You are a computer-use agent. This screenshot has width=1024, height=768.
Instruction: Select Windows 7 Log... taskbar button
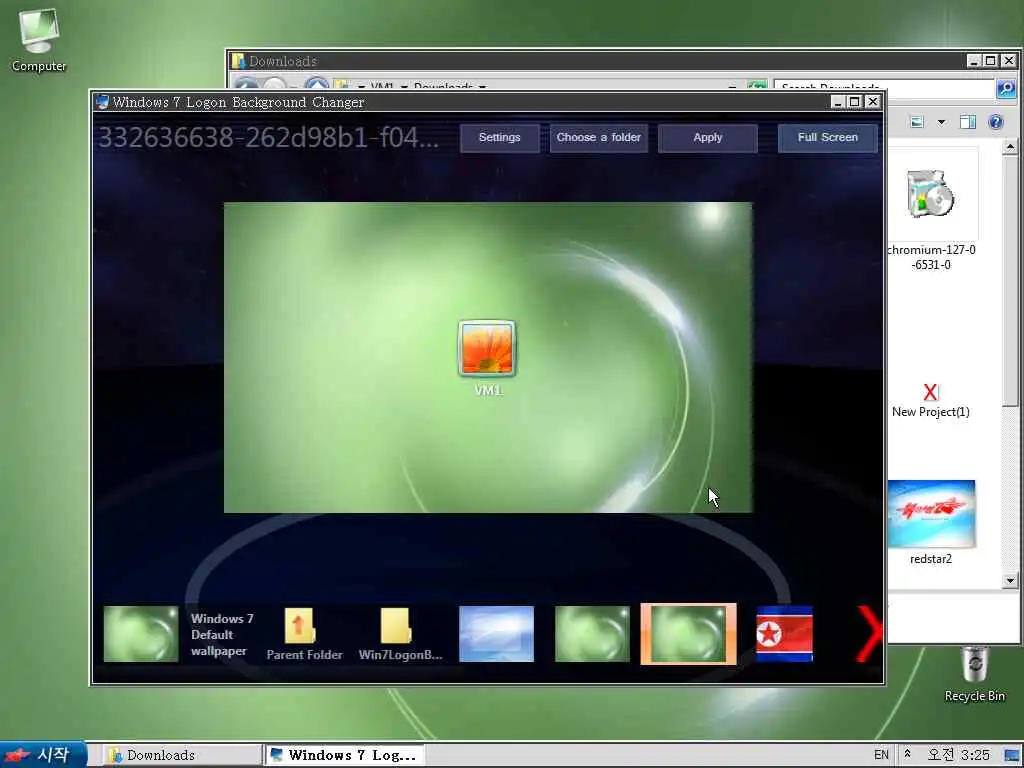tap(344, 756)
